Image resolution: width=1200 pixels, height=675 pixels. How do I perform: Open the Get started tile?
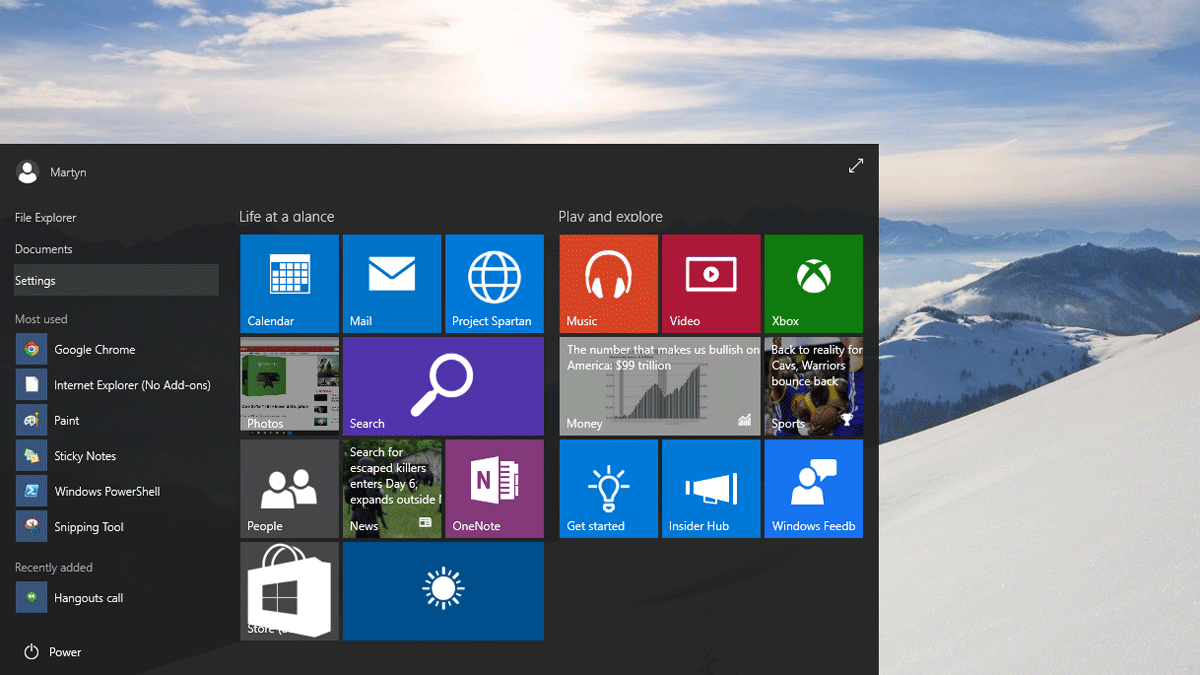point(609,489)
